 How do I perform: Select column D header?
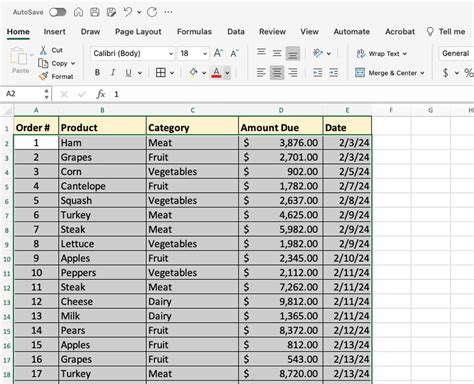click(281, 110)
